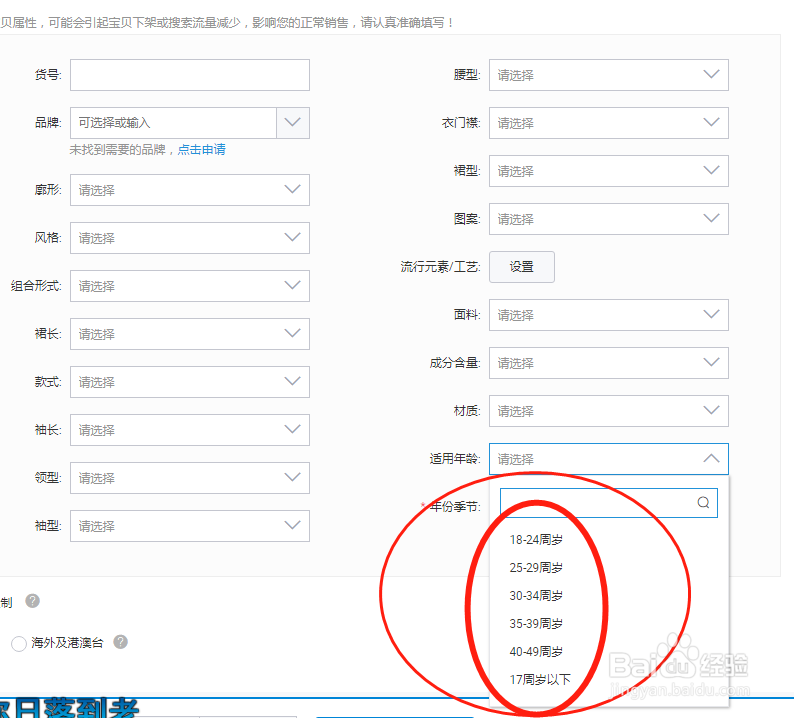Open the 裙长 dropdown
This screenshot has width=794, height=718.
[189, 334]
